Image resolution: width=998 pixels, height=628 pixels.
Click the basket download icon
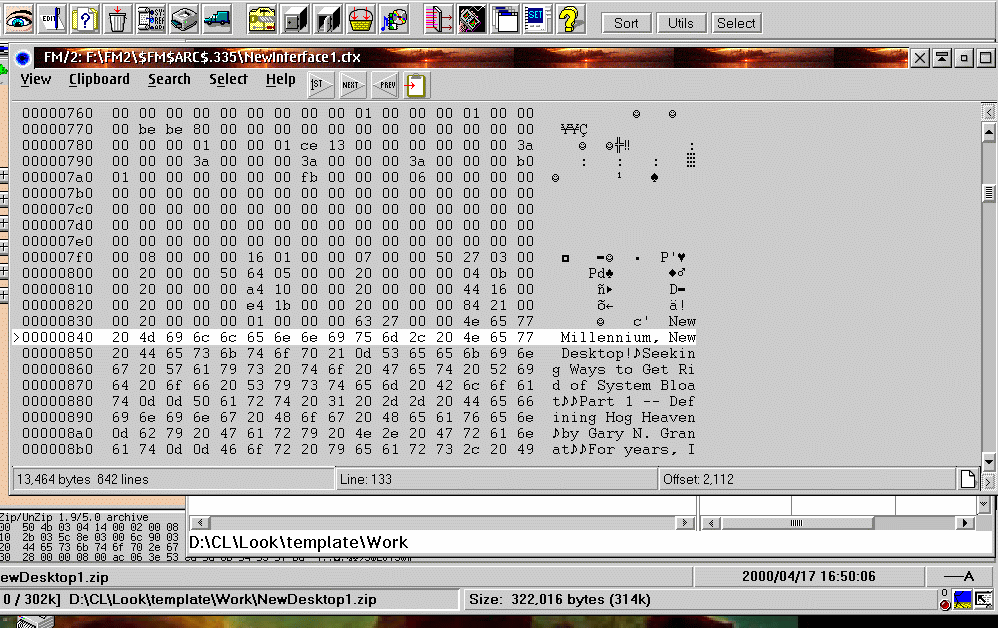[362, 18]
